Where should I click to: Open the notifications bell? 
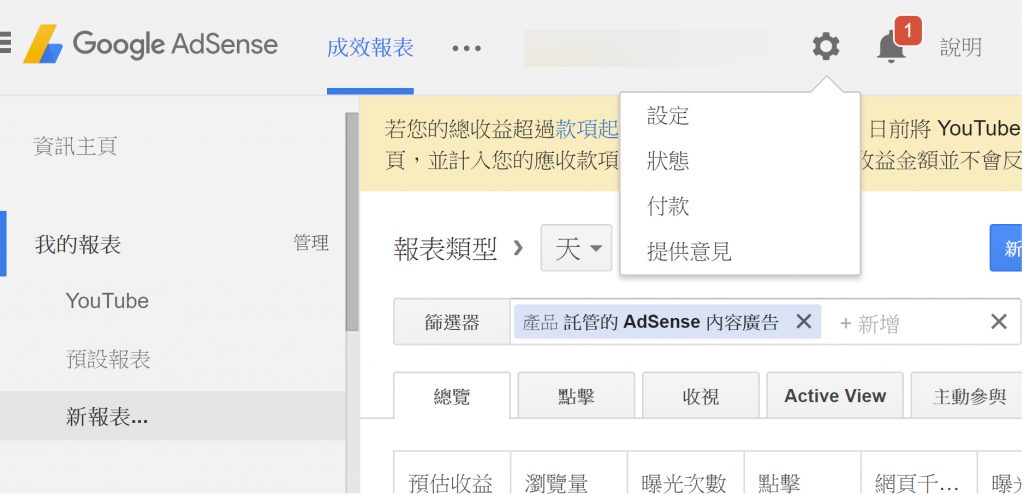click(892, 47)
